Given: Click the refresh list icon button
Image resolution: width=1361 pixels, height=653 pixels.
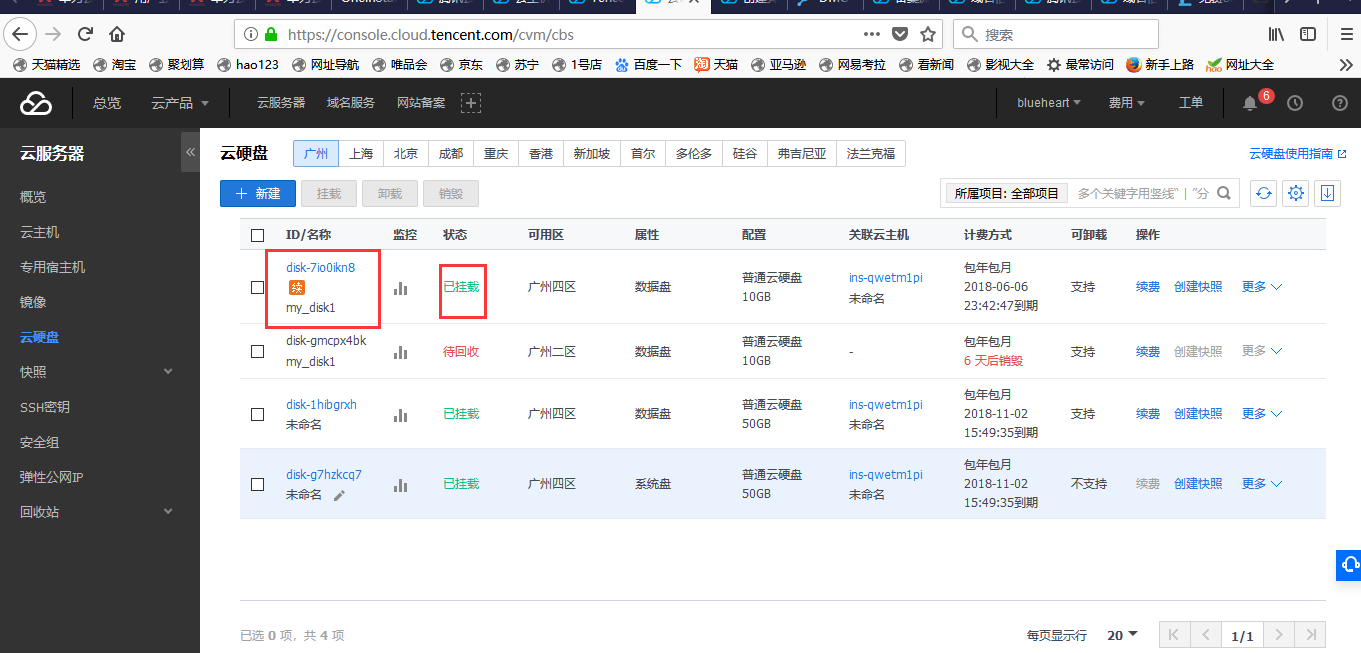Looking at the screenshot, I should 1264,193.
